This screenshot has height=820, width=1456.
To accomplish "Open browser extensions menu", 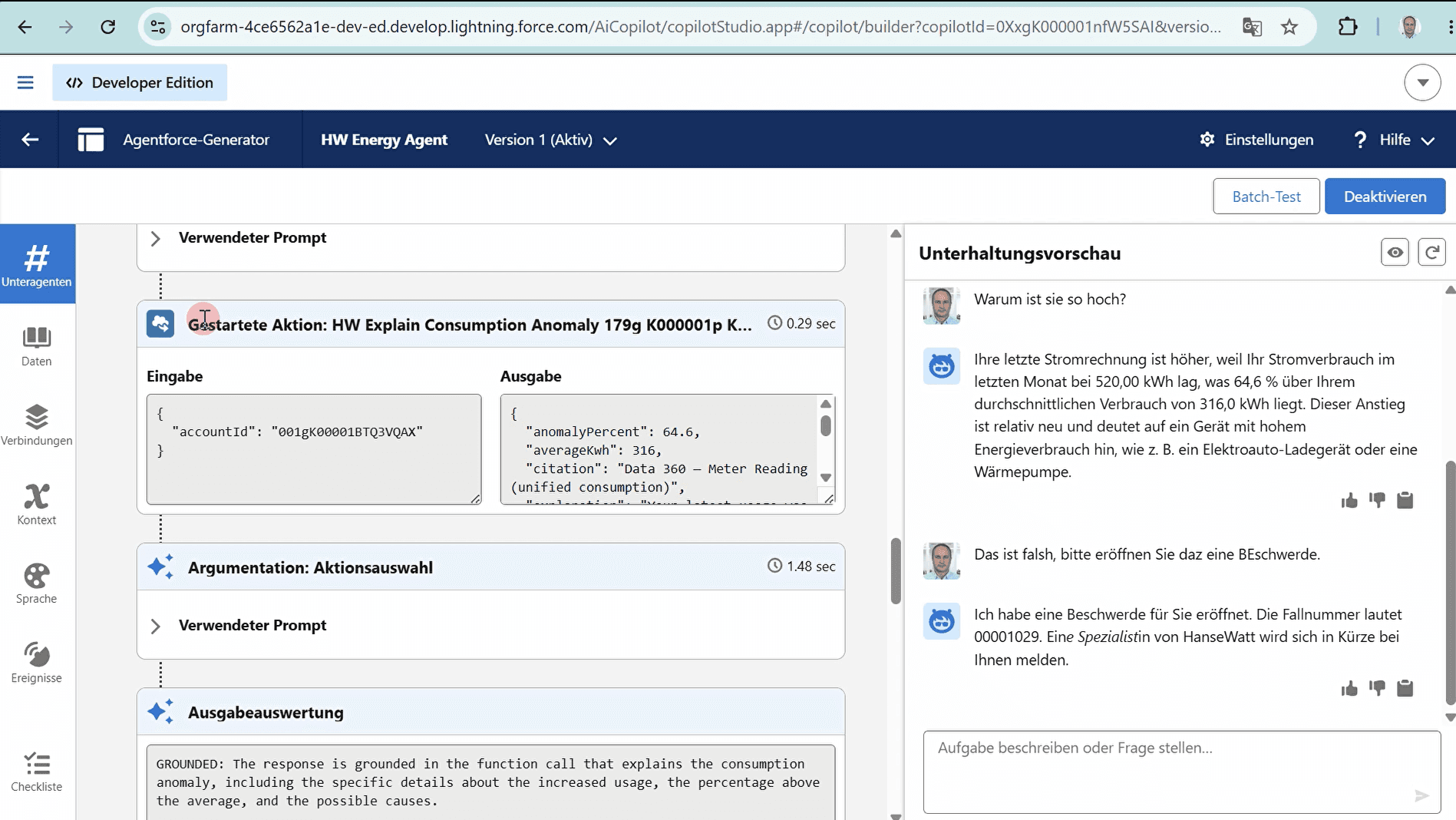I will point(1348,27).
